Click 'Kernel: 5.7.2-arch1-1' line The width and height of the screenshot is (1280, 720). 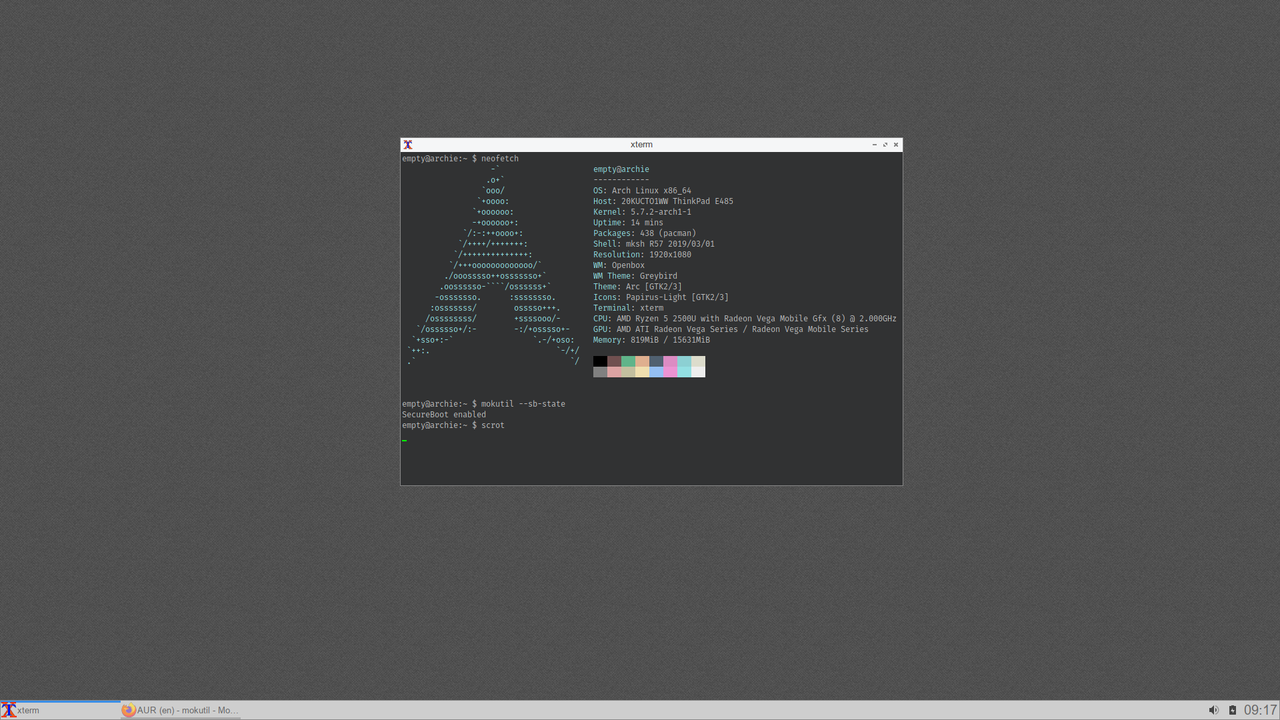click(x=642, y=212)
